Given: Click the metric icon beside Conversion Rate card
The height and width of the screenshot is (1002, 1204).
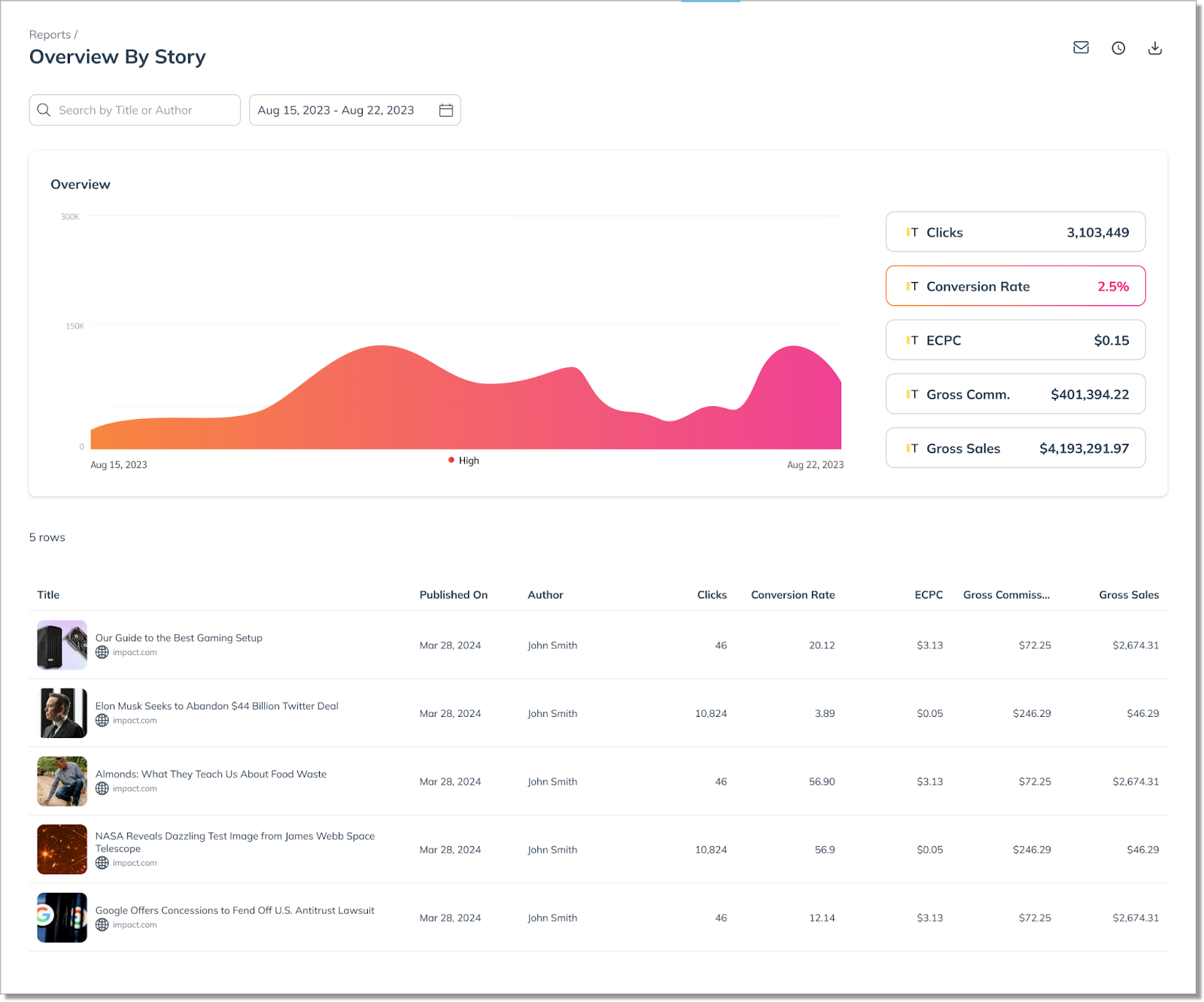Looking at the screenshot, I should (912, 287).
